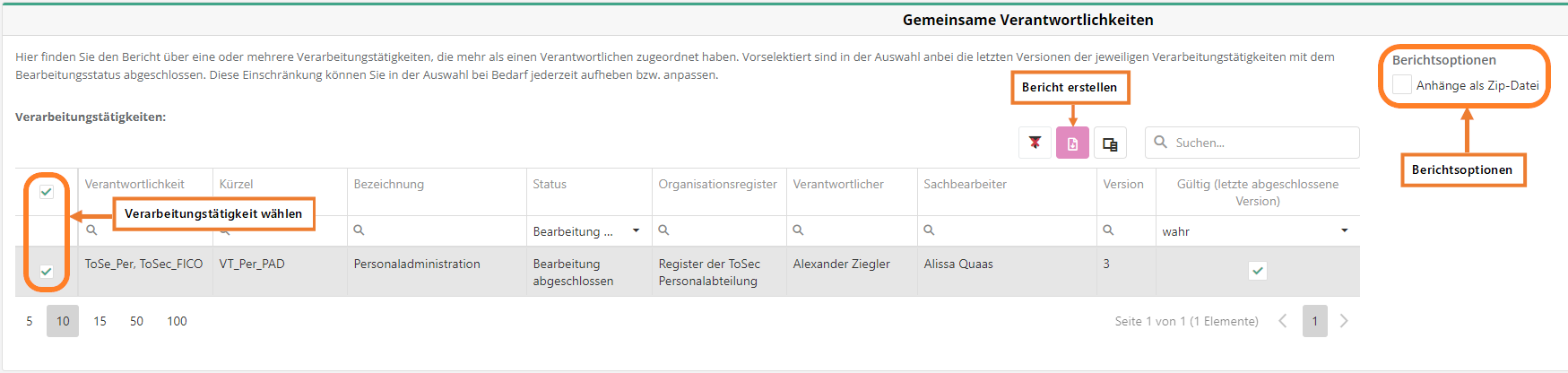
Task: Uncheck the VT_Per_PAD row checkbox
Action: click(47, 272)
